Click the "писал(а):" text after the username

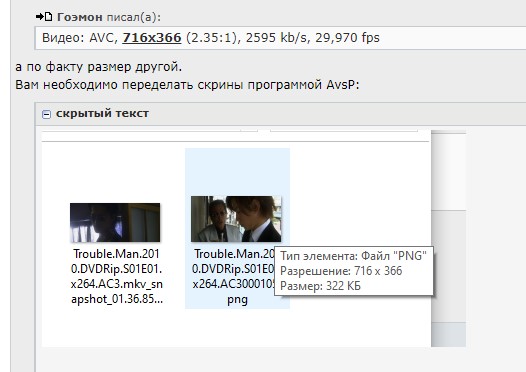click(x=134, y=17)
